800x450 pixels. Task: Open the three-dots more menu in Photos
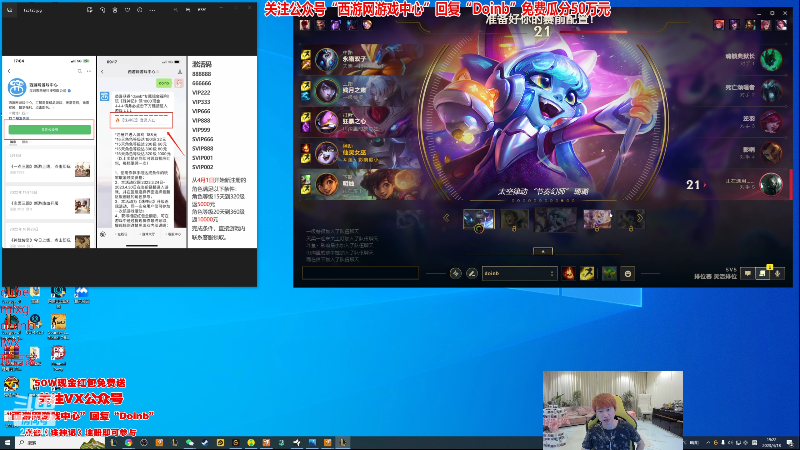click(x=153, y=10)
